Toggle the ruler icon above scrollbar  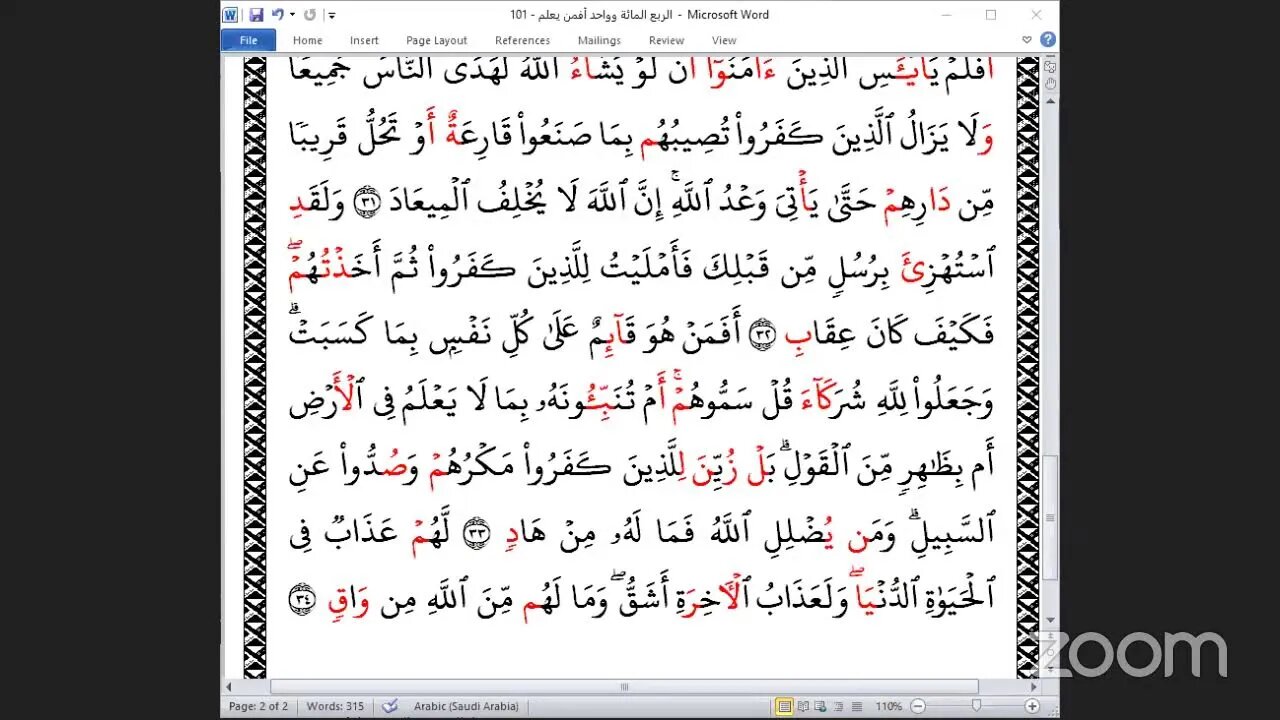click(1050, 66)
